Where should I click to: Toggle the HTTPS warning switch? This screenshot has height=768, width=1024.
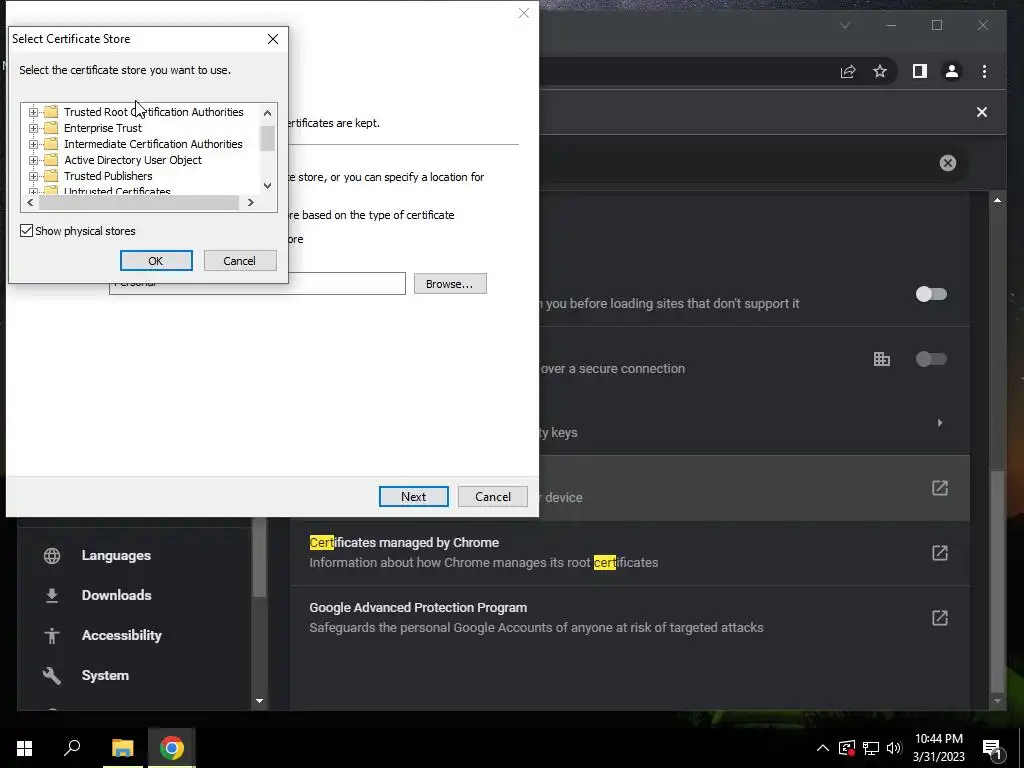coord(931,294)
